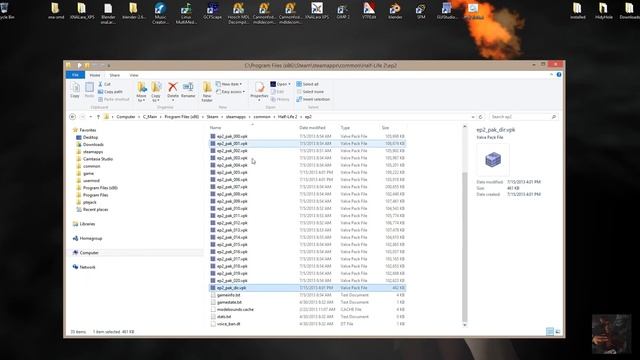This screenshot has height=360, width=640.
Task: Click History in the Open group
Action: pyautogui.click(x=280, y=99)
